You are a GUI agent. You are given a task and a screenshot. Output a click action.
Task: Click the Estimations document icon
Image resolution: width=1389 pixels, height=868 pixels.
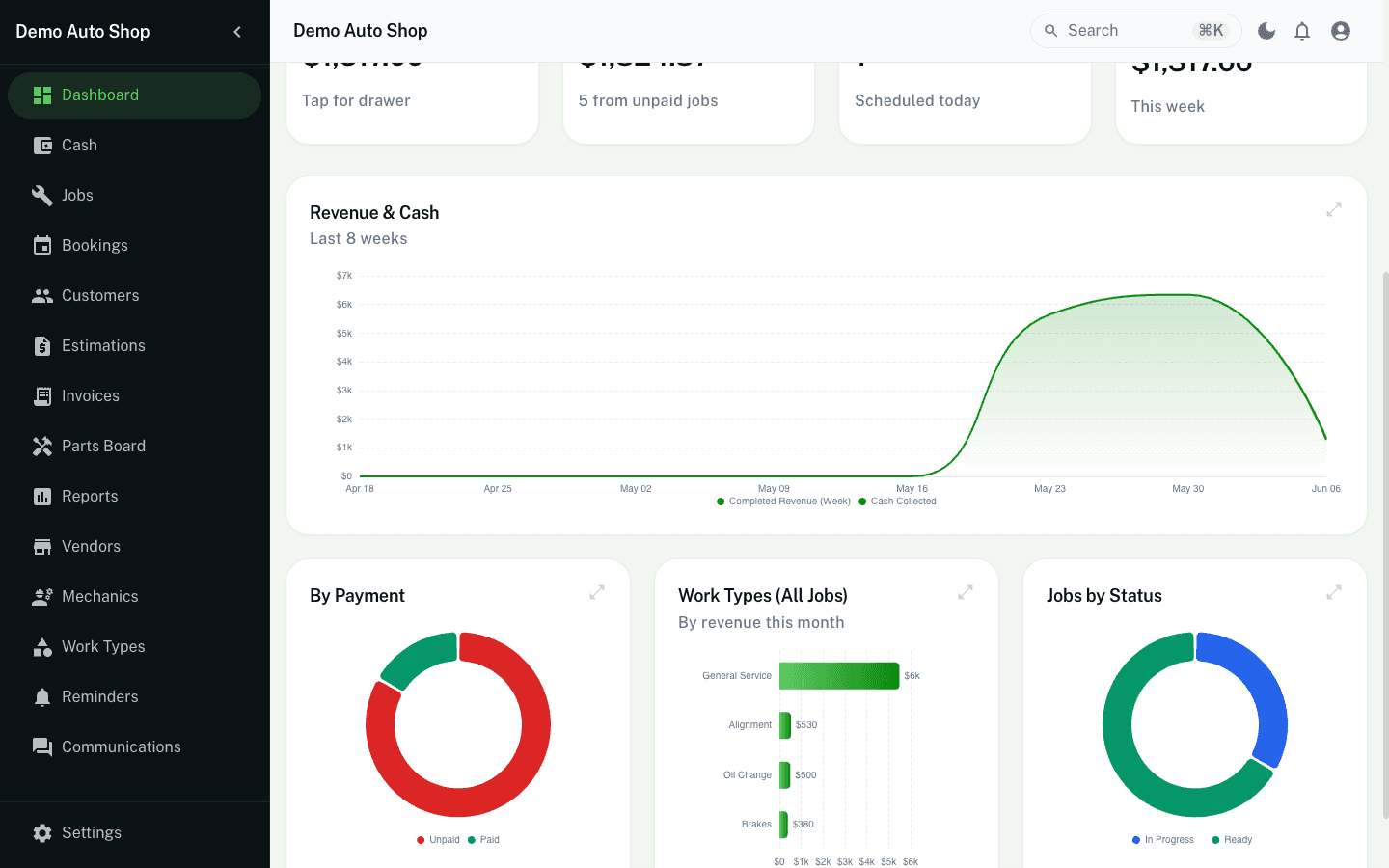tap(42, 345)
